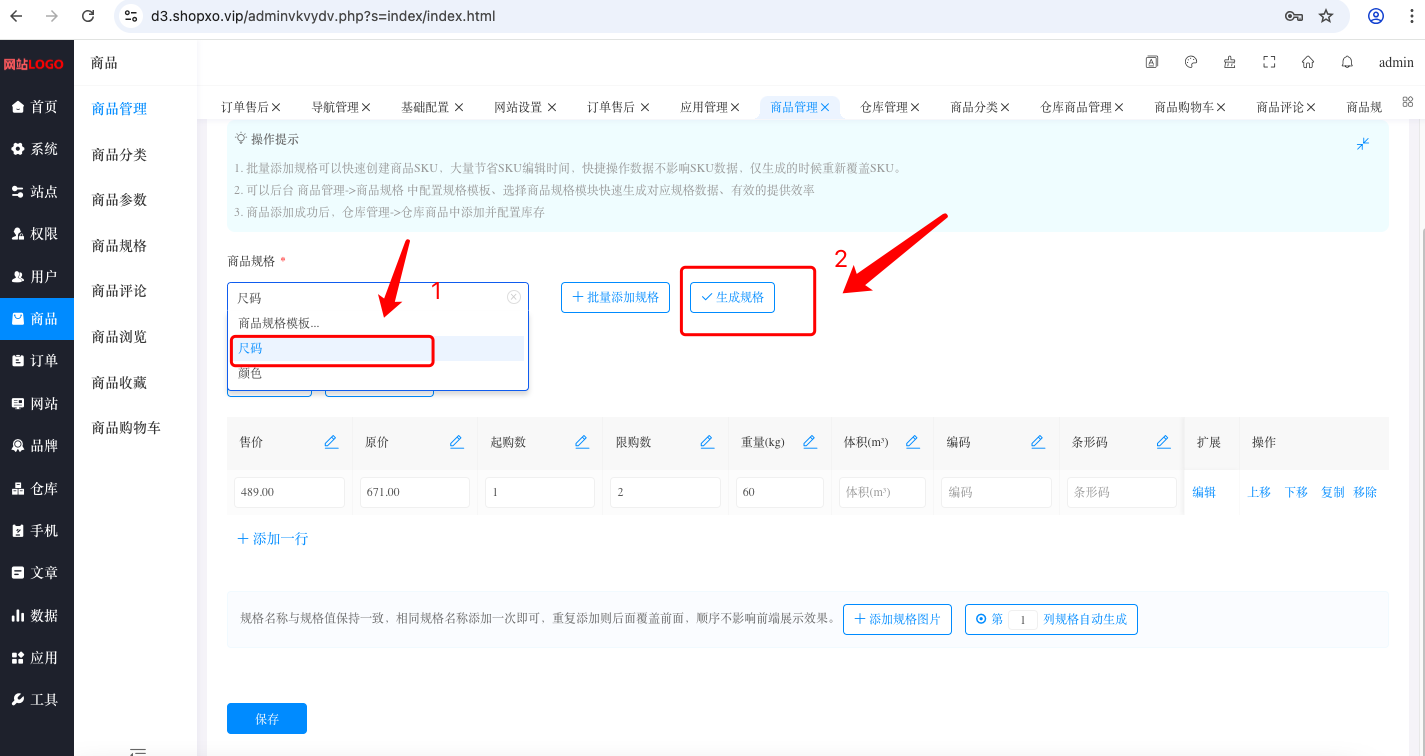This screenshot has width=1425, height=756.
Task: Click the edit pencil beside 起购数 column
Action: click(x=581, y=442)
